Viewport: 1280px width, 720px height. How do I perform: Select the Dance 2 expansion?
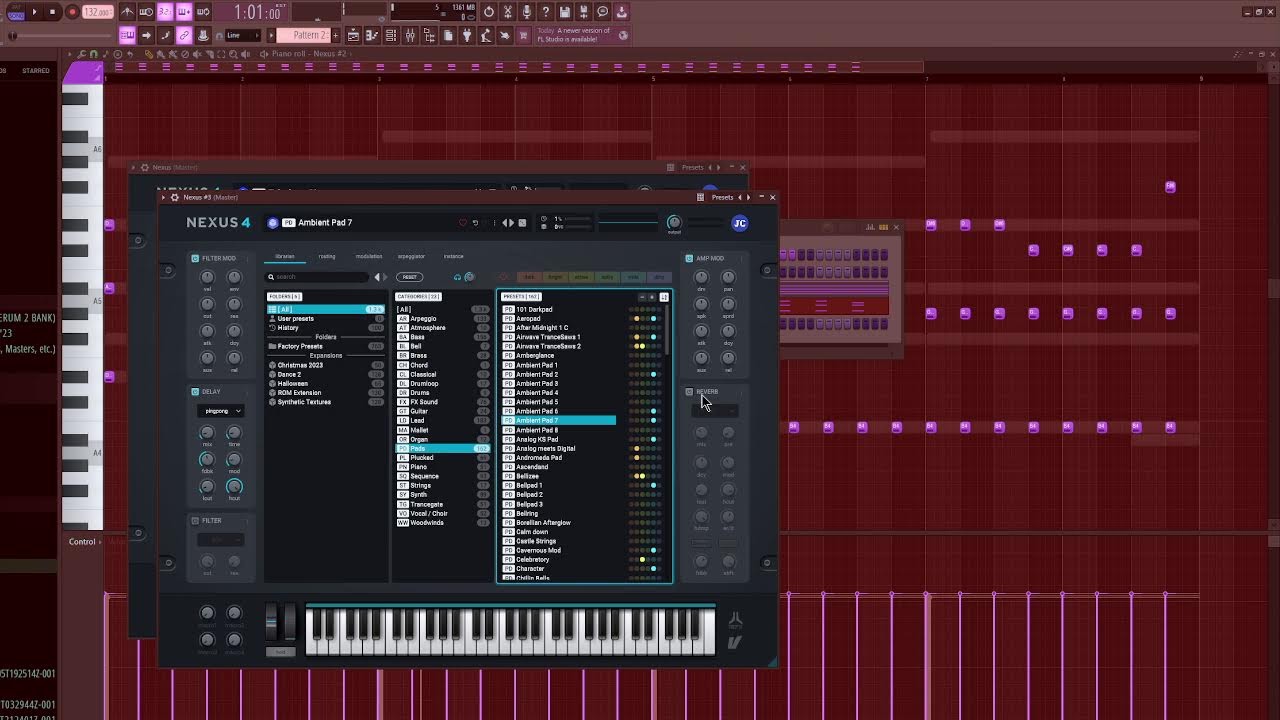[325, 374]
